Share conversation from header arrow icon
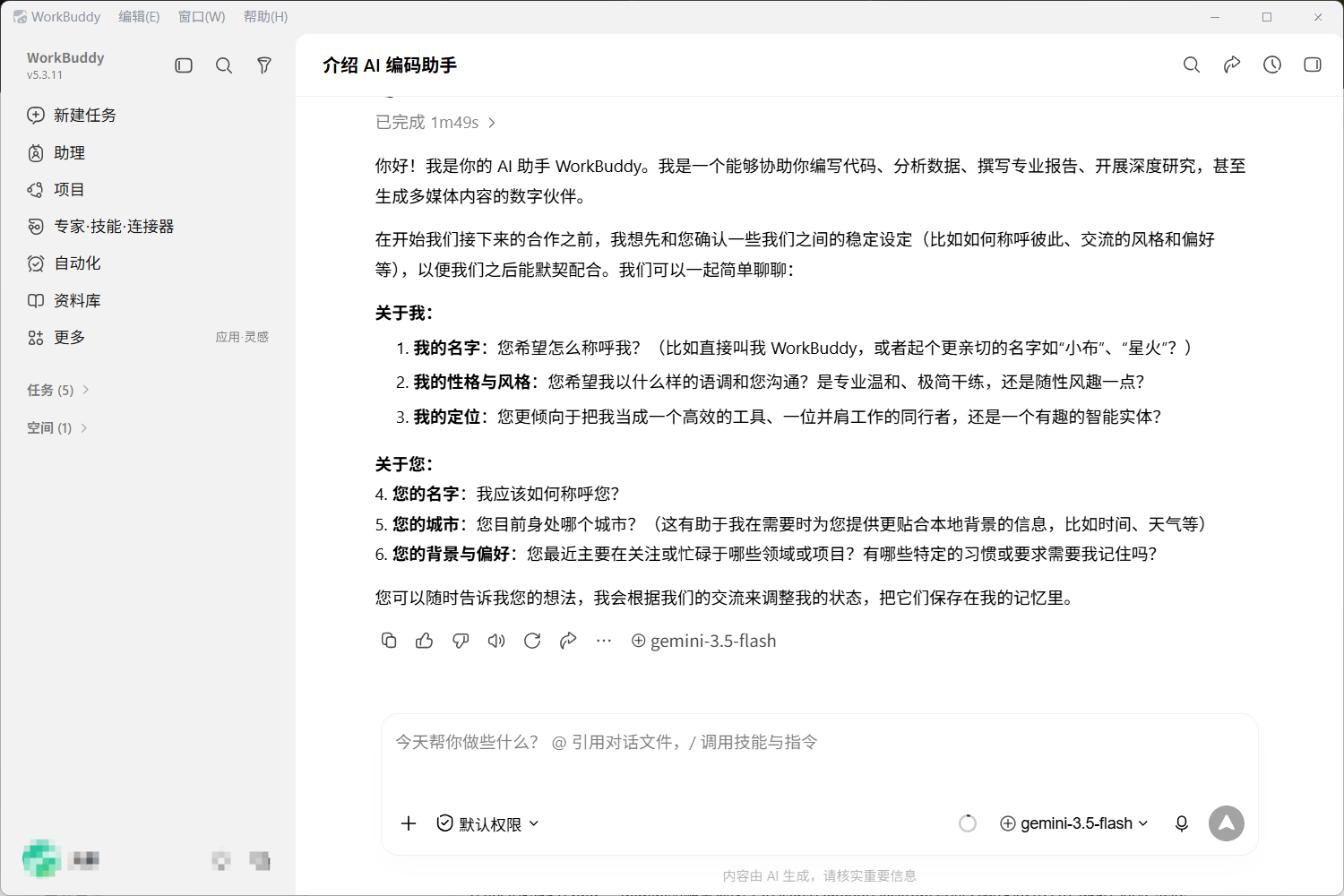 click(x=1232, y=65)
